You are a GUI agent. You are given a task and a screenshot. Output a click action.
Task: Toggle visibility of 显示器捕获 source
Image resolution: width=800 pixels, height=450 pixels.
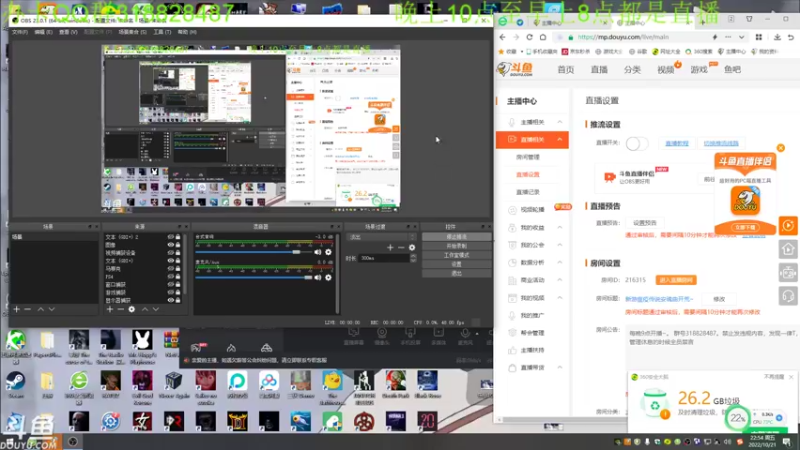tap(171, 301)
